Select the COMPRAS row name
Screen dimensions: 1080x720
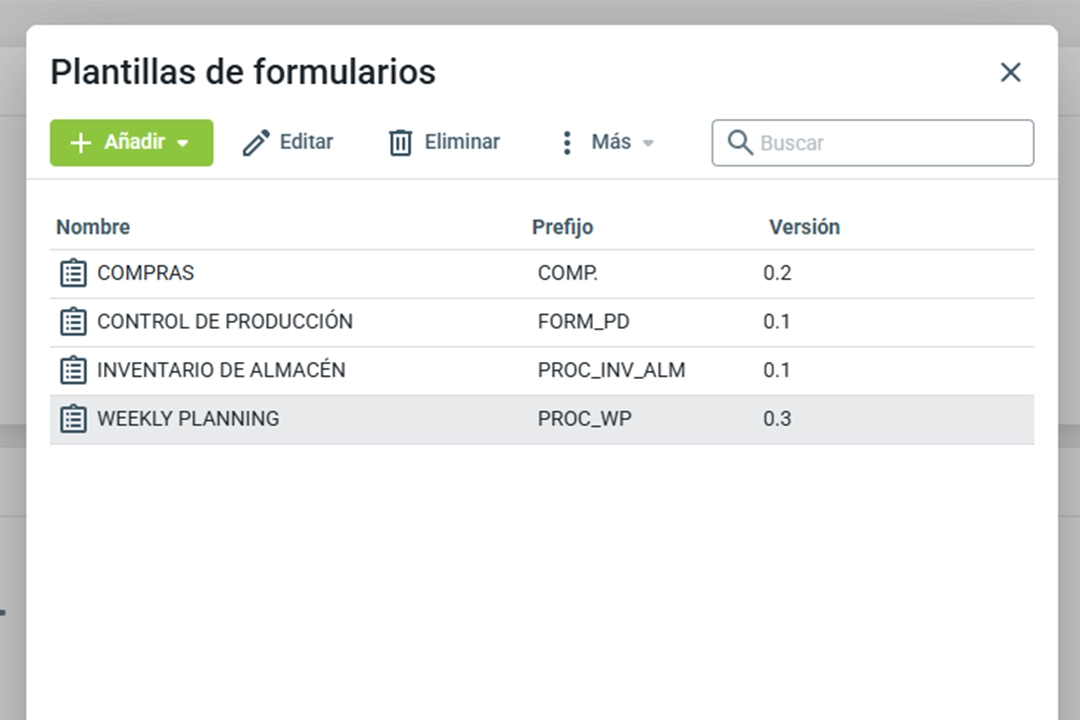point(146,273)
